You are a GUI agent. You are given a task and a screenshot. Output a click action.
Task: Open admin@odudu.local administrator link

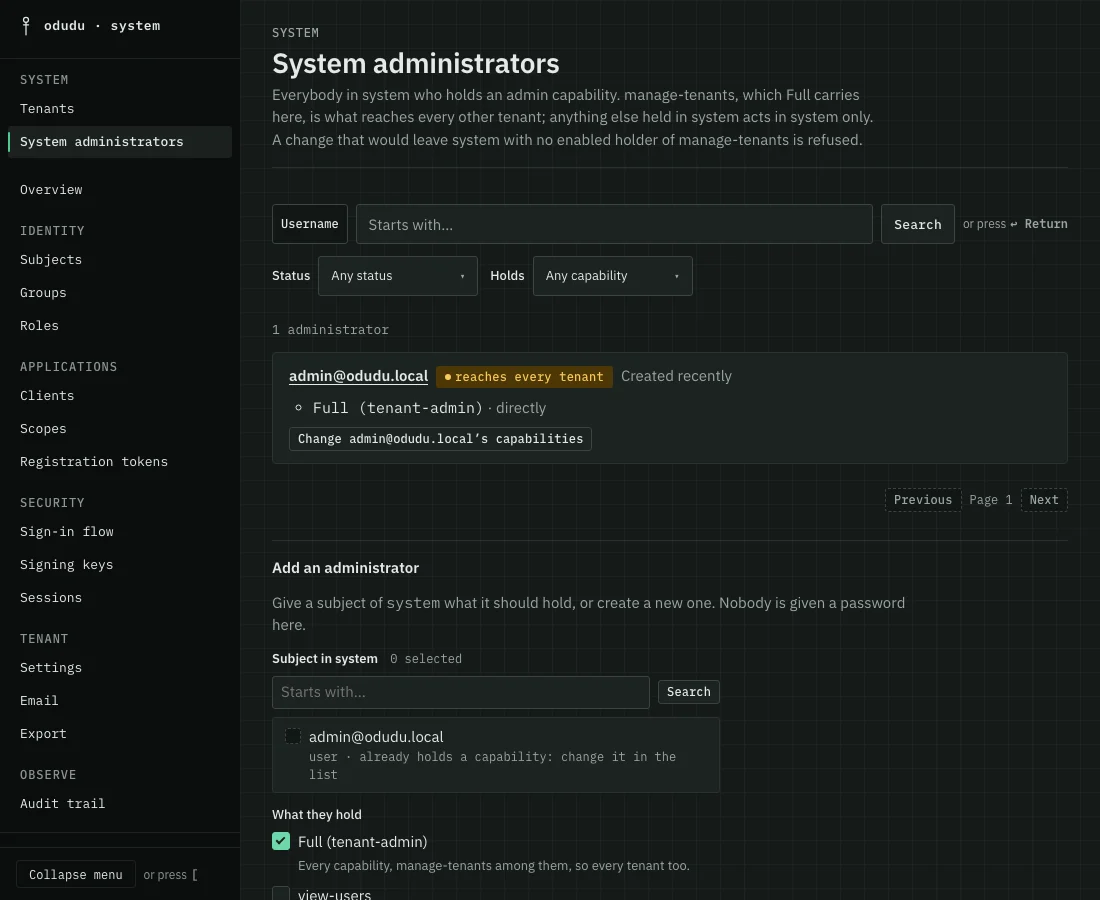[x=358, y=376]
